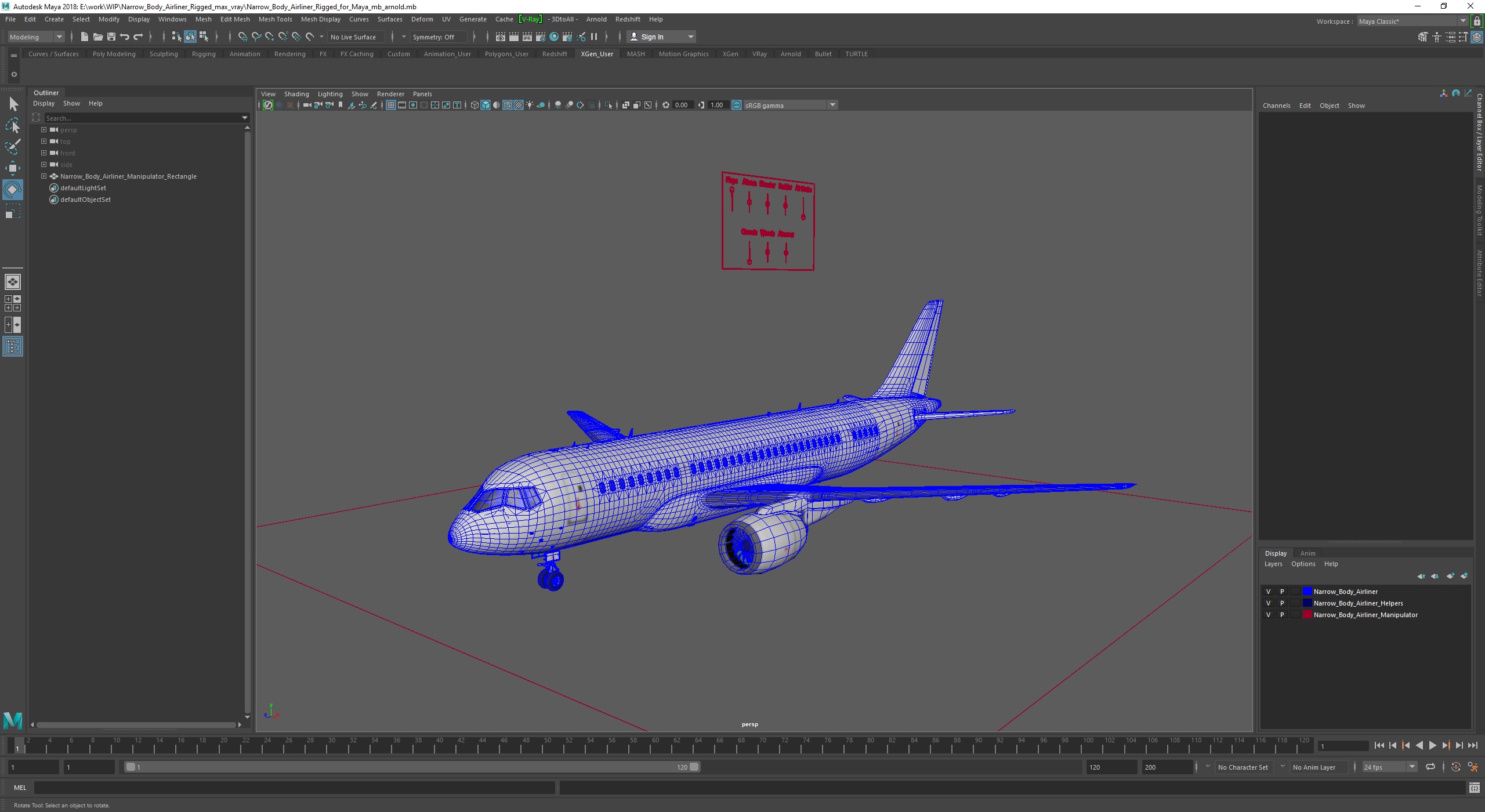Open the sRGB gamma view transform dropdown
Image resolution: width=1485 pixels, height=812 pixels.
pyautogui.click(x=790, y=105)
